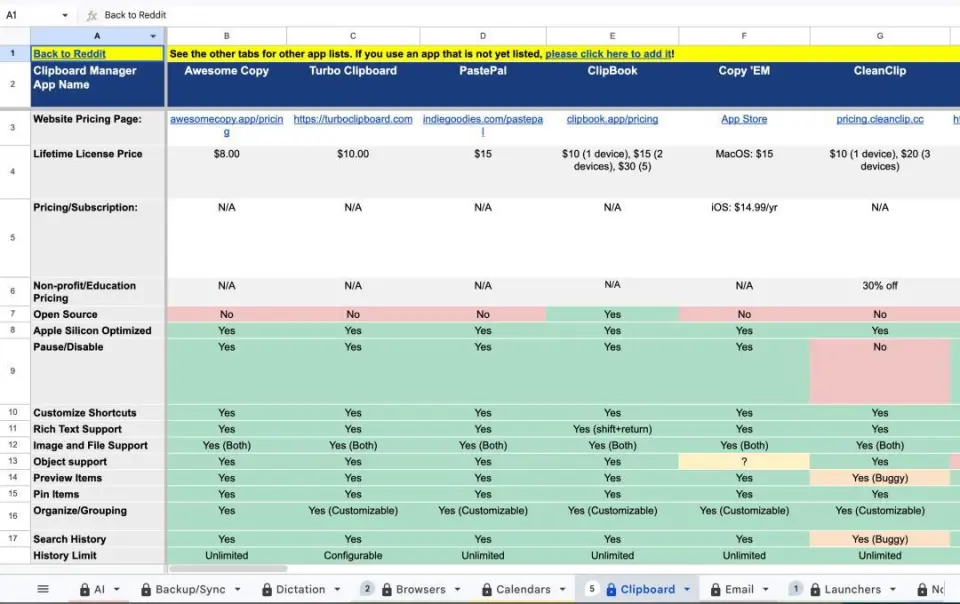Image resolution: width=960 pixels, height=604 pixels.
Task: Switch to the AI sheet tab
Action: click(99, 589)
